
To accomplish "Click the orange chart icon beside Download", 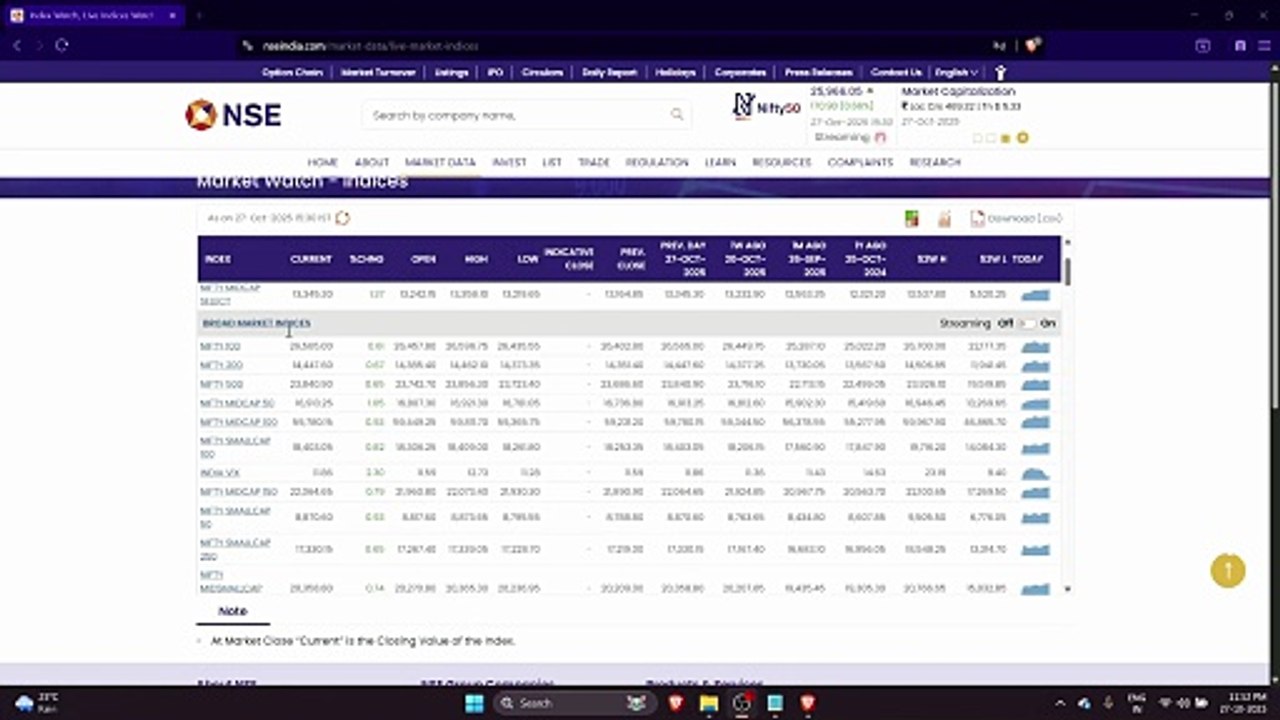I will (944, 218).
